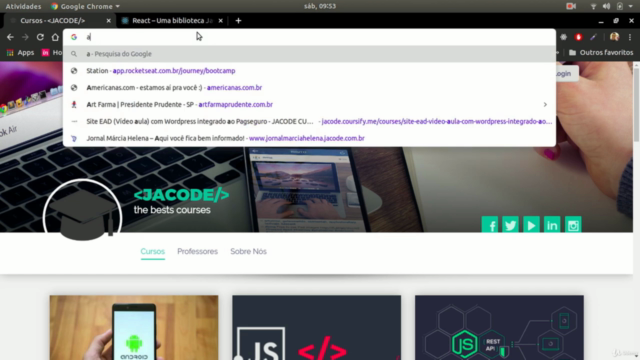This screenshot has width=640, height=360.
Task: Open JACODE Twitter page icon
Action: click(x=510, y=225)
